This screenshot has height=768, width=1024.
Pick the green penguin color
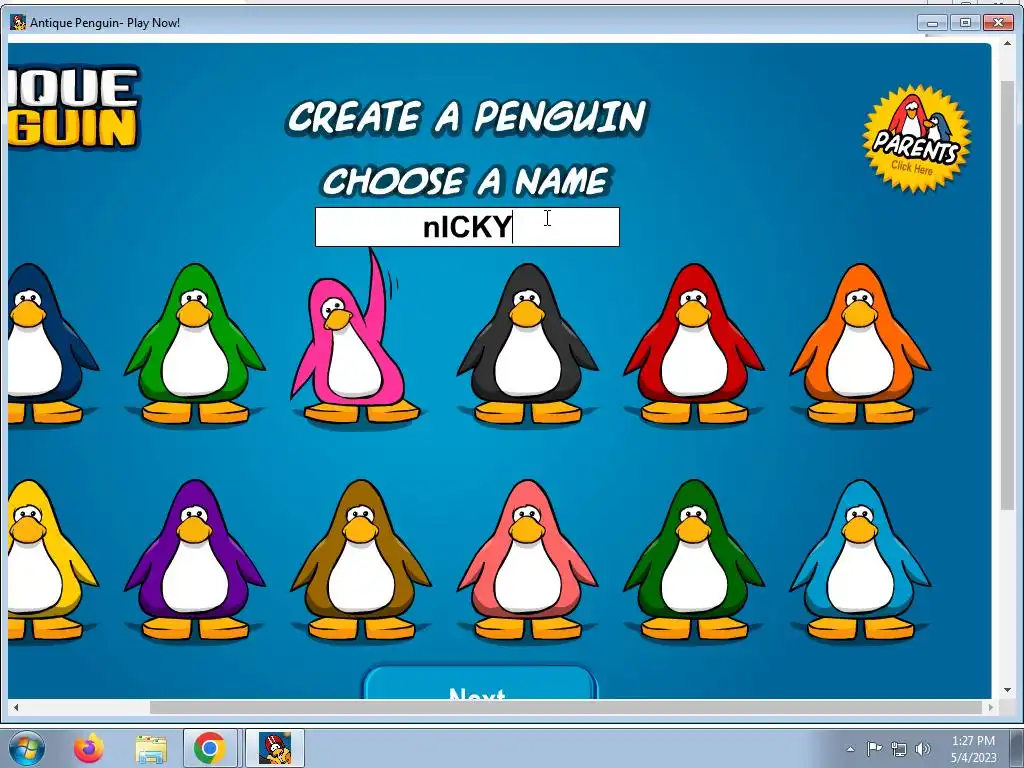pyautogui.click(x=195, y=344)
